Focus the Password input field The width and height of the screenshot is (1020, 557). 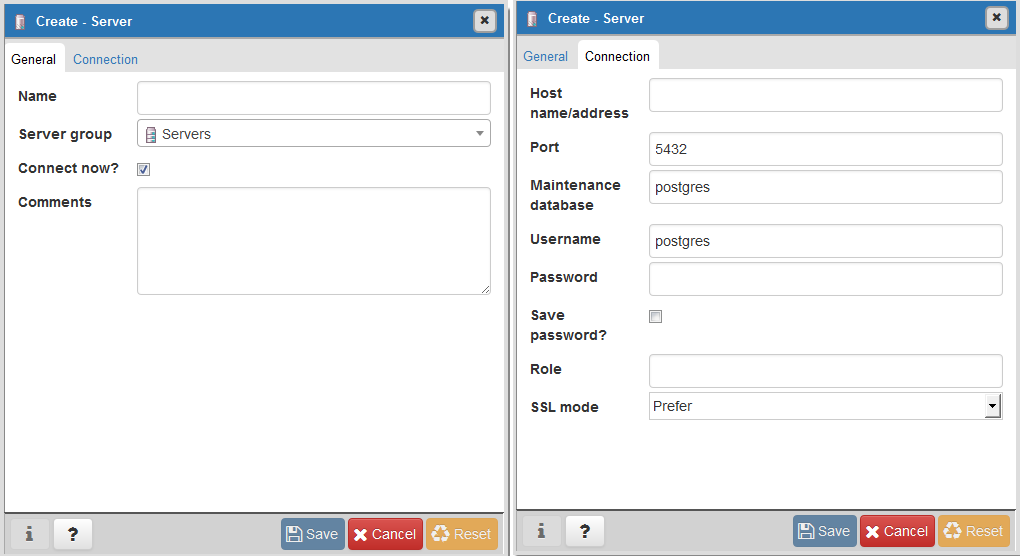825,278
